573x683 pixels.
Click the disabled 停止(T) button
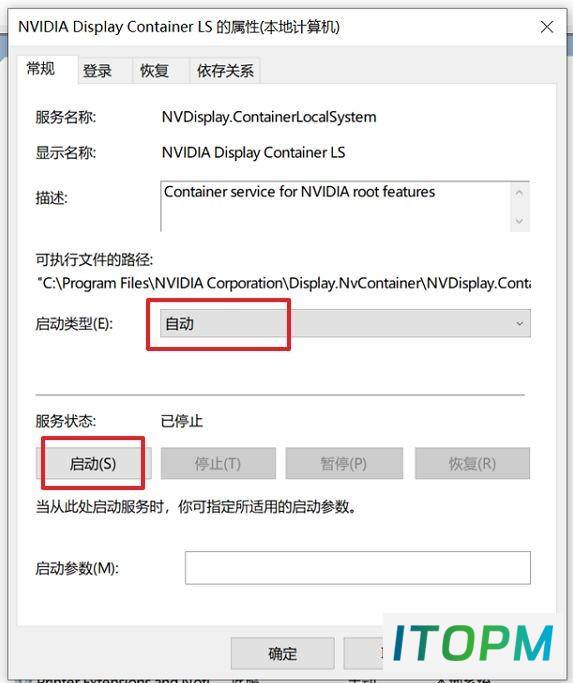point(218,463)
